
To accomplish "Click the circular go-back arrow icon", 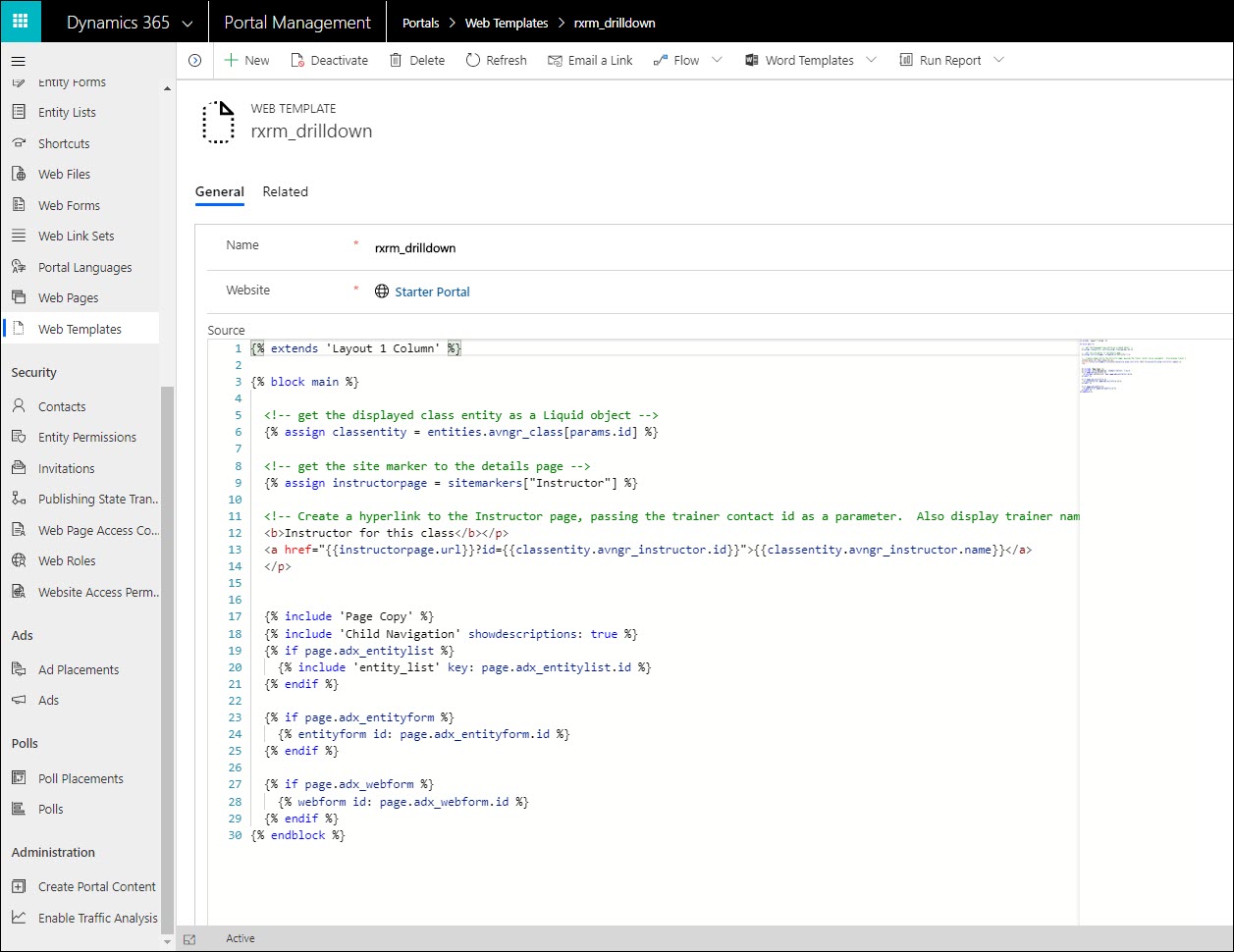I will 194,61.
